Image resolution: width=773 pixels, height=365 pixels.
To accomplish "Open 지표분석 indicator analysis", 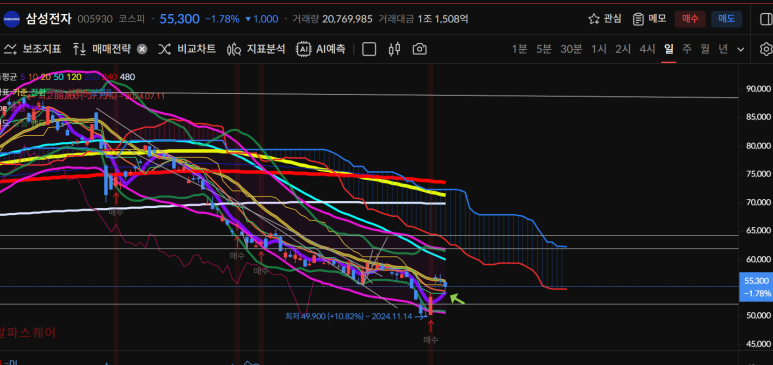I will click(x=256, y=49).
